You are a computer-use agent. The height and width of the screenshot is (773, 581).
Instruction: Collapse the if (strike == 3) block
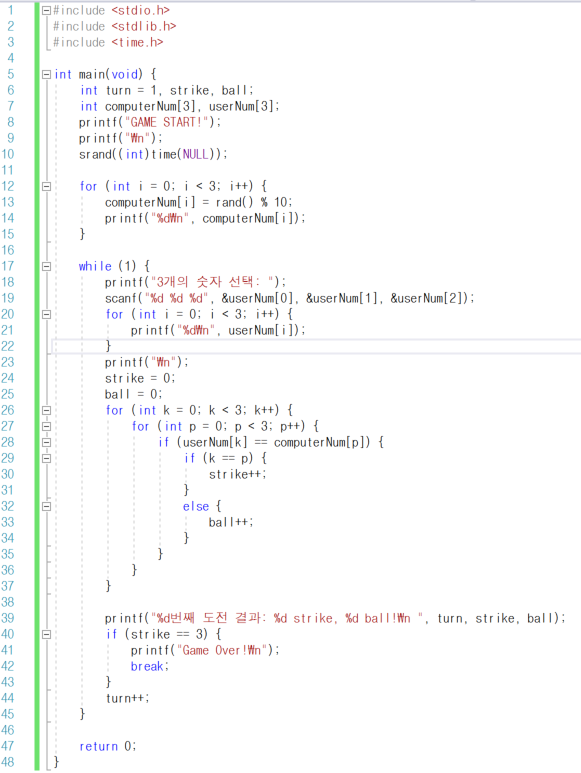click(x=46, y=634)
